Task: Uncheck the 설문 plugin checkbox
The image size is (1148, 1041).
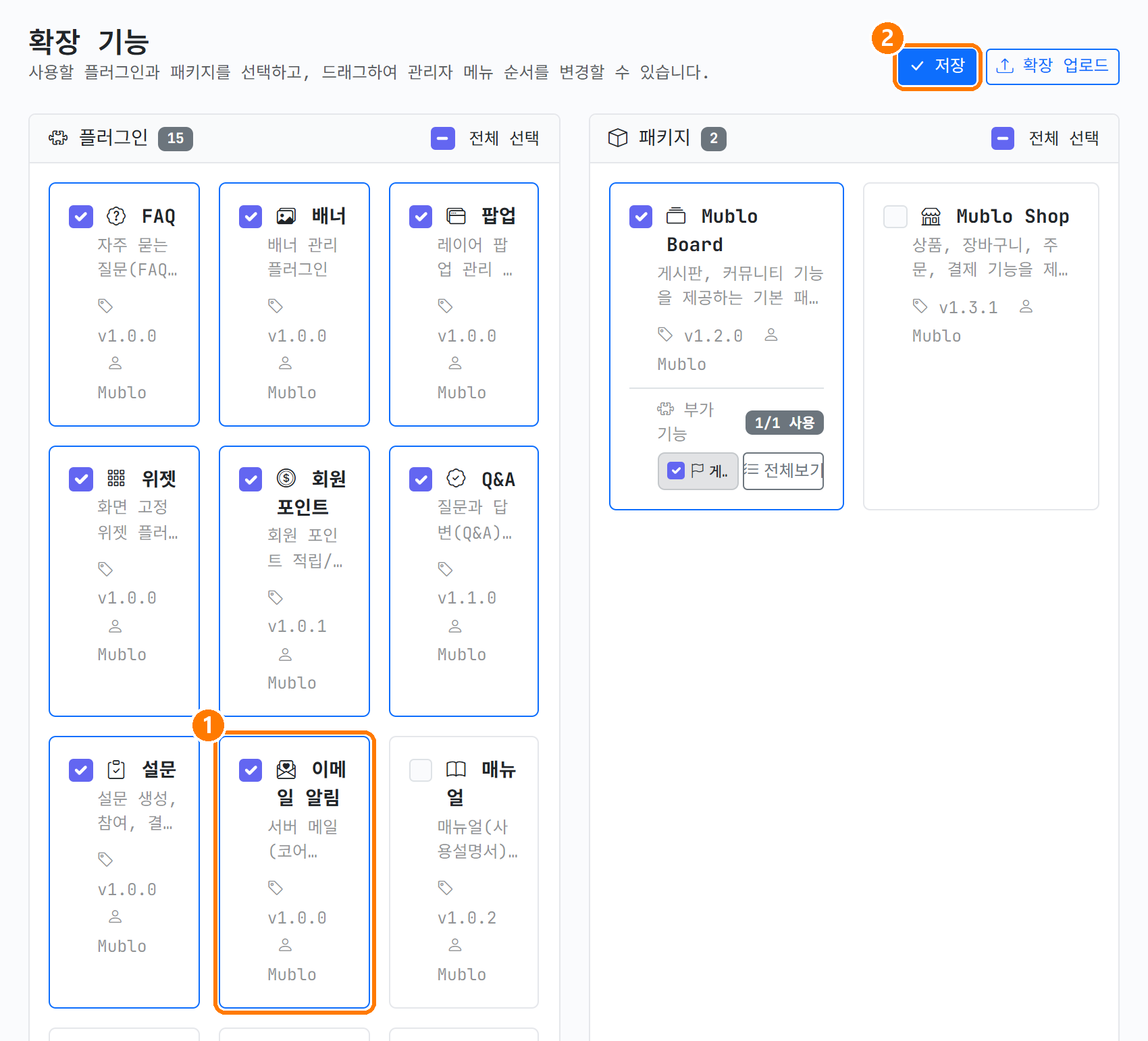Action: (81, 770)
